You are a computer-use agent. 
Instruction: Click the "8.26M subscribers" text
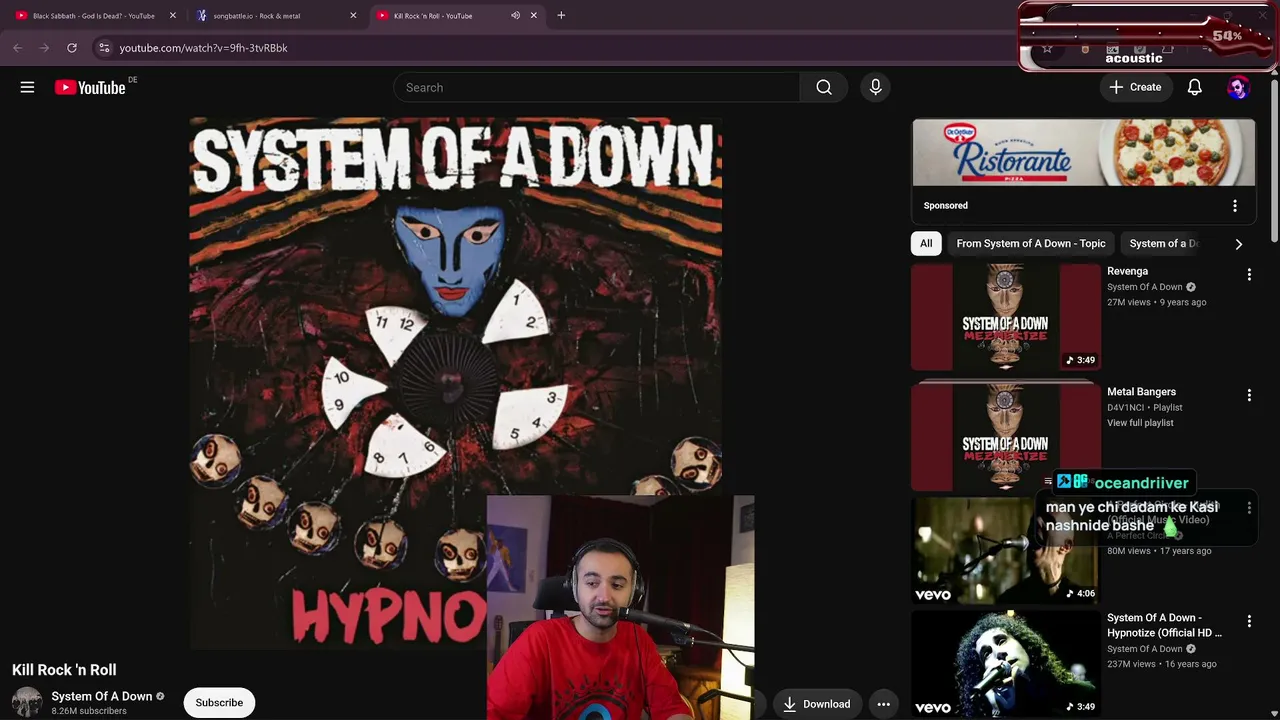[x=89, y=711]
